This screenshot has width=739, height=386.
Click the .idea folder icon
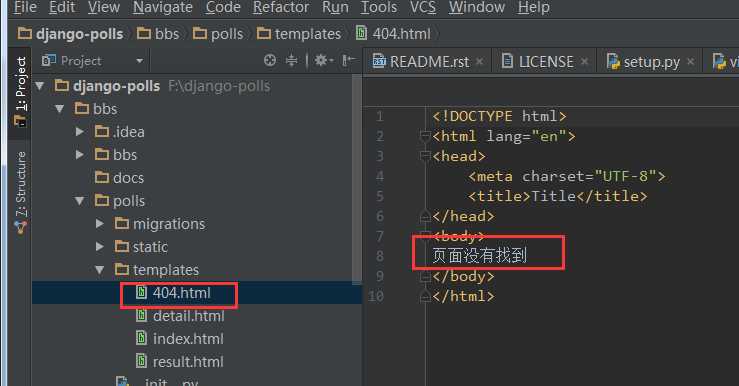[102, 131]
